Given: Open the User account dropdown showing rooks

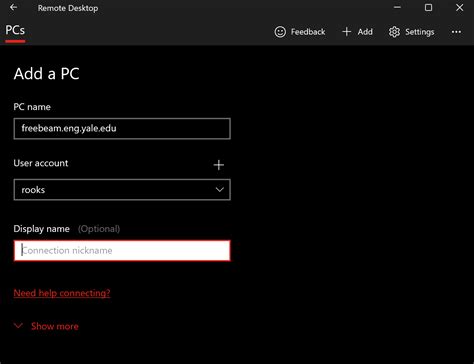Looking at the screenshot, I should click(122, 190).
